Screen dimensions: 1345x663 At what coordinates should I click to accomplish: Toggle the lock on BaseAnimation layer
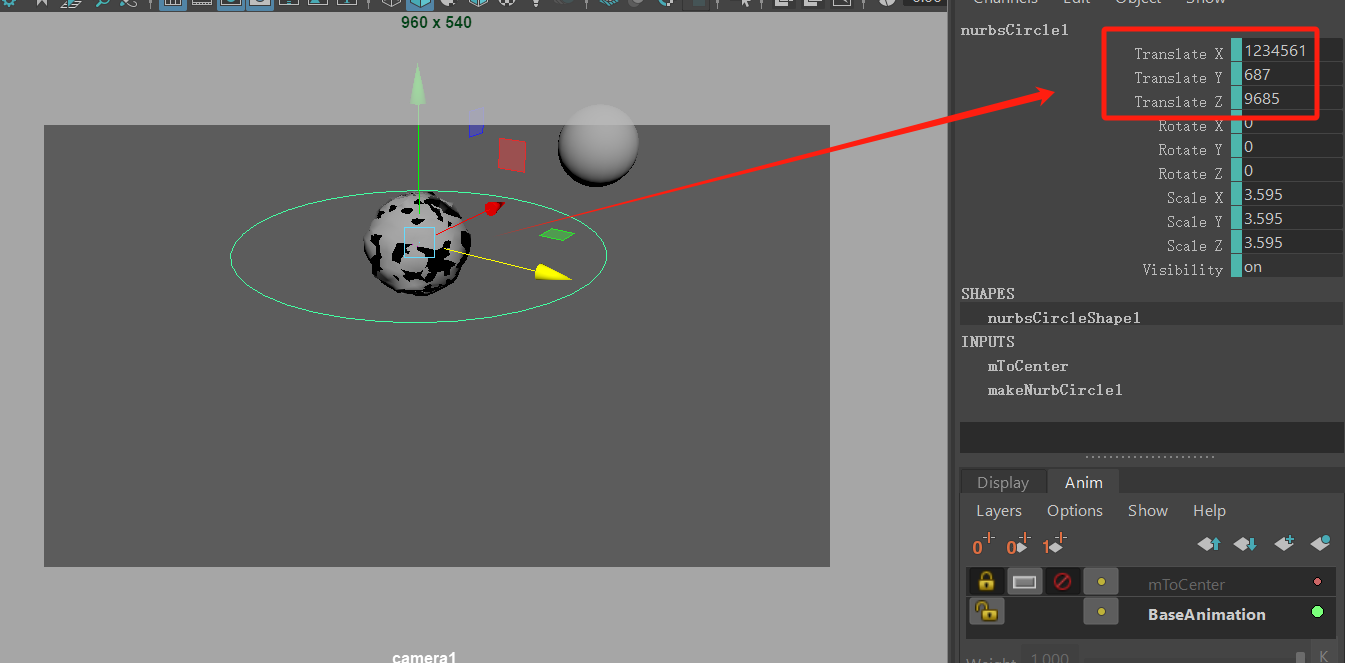pos(986,612)
